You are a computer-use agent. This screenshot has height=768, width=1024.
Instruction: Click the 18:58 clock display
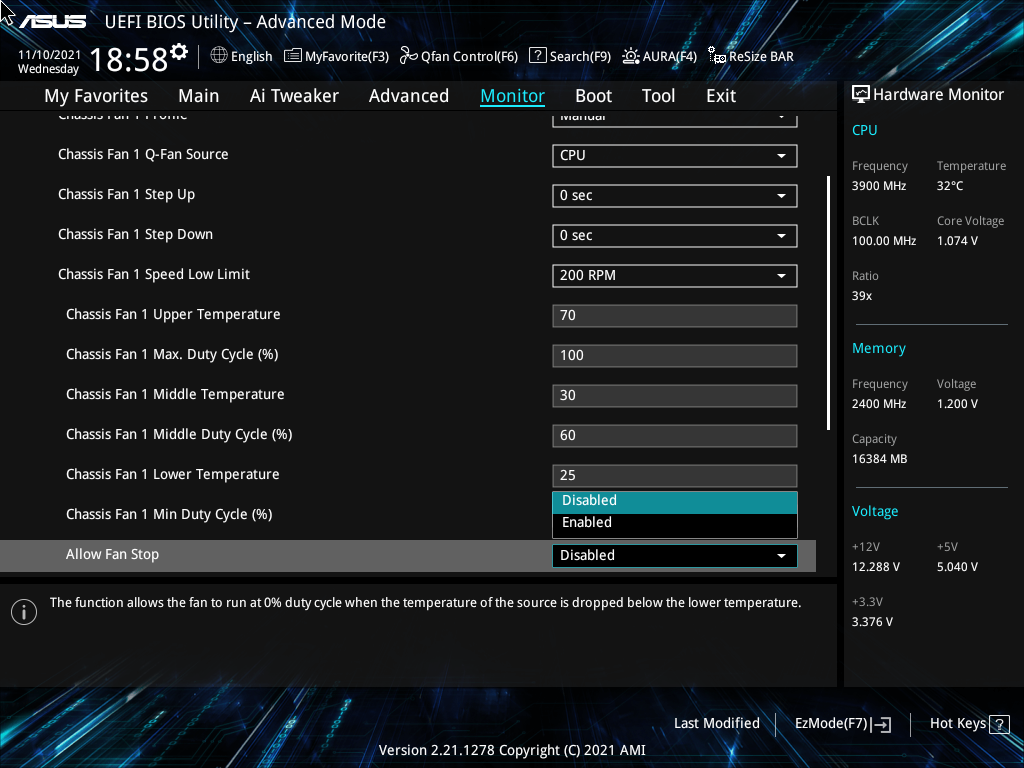click(129, 60)
